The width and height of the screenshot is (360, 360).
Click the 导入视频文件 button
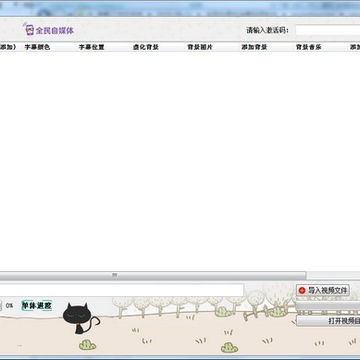click(x=323, y=290)
